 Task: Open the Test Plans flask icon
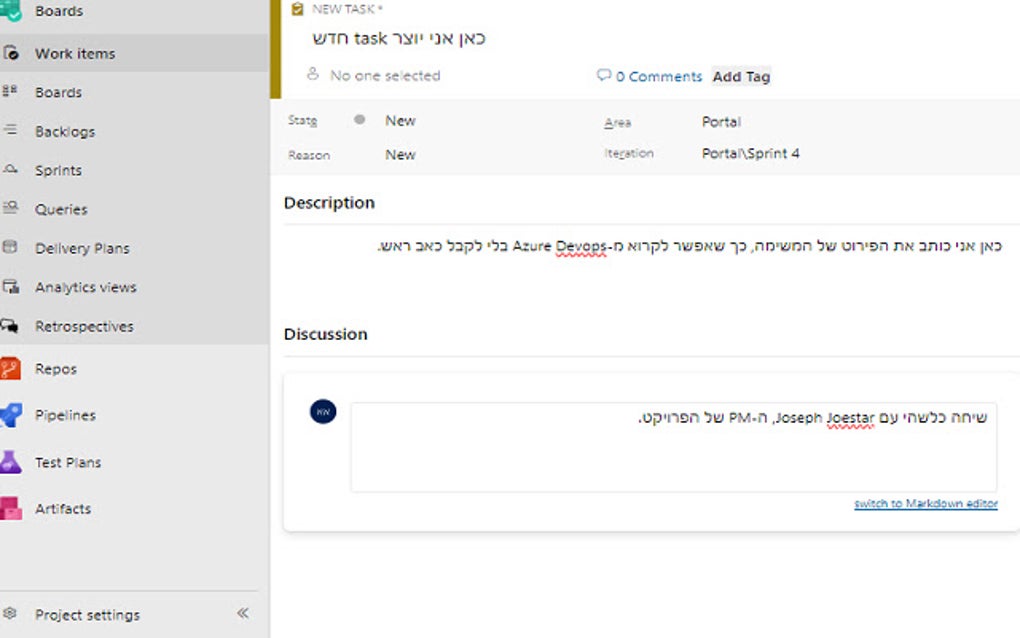[x=11, y=462]
